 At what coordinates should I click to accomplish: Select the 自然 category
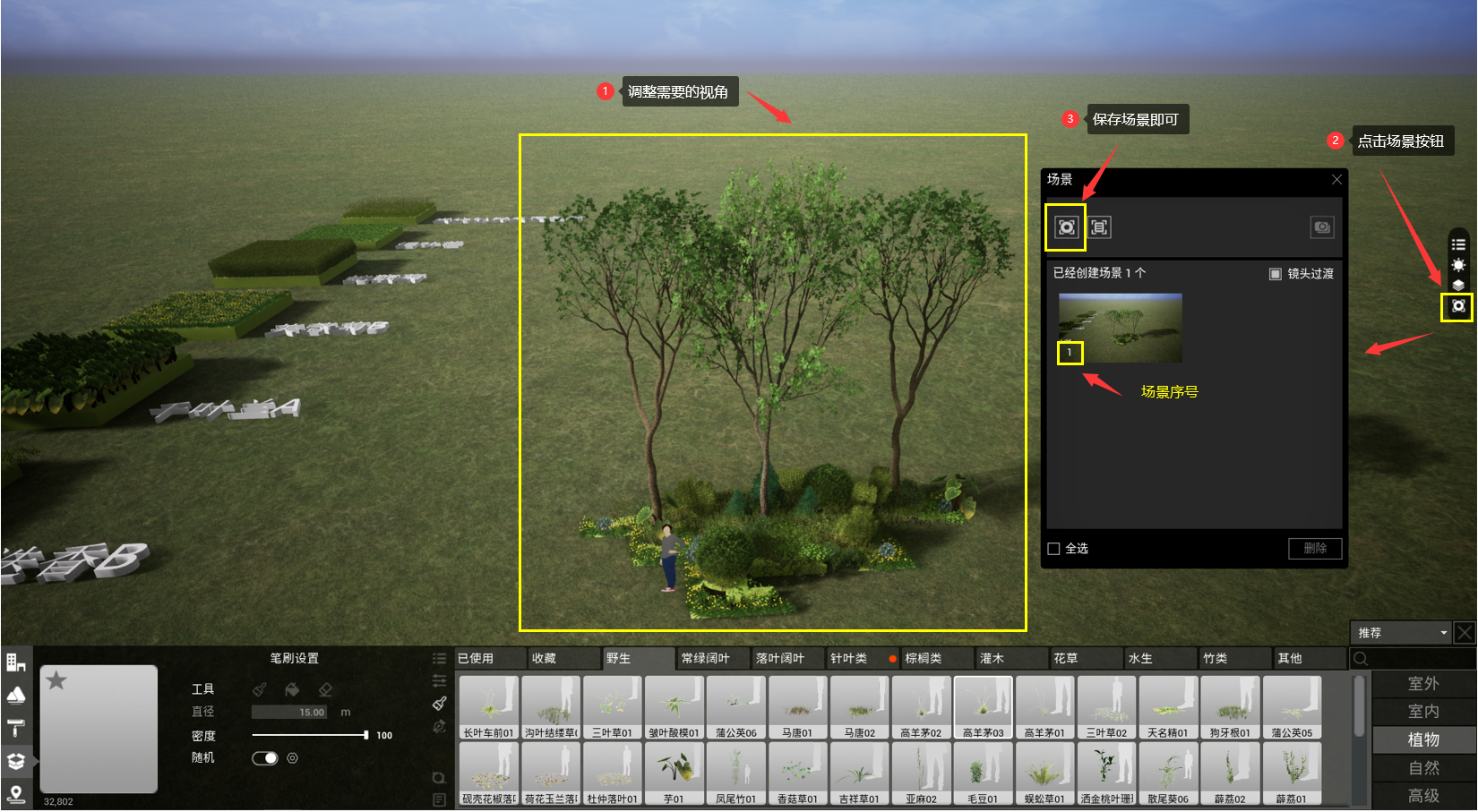(1423, 768)
